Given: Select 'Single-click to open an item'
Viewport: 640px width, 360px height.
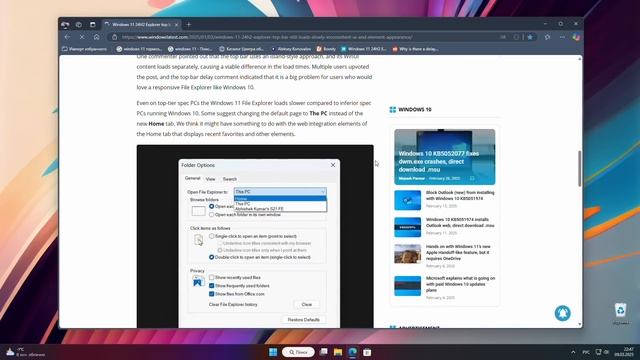Looking at the screenshot, I should (211, 236).
